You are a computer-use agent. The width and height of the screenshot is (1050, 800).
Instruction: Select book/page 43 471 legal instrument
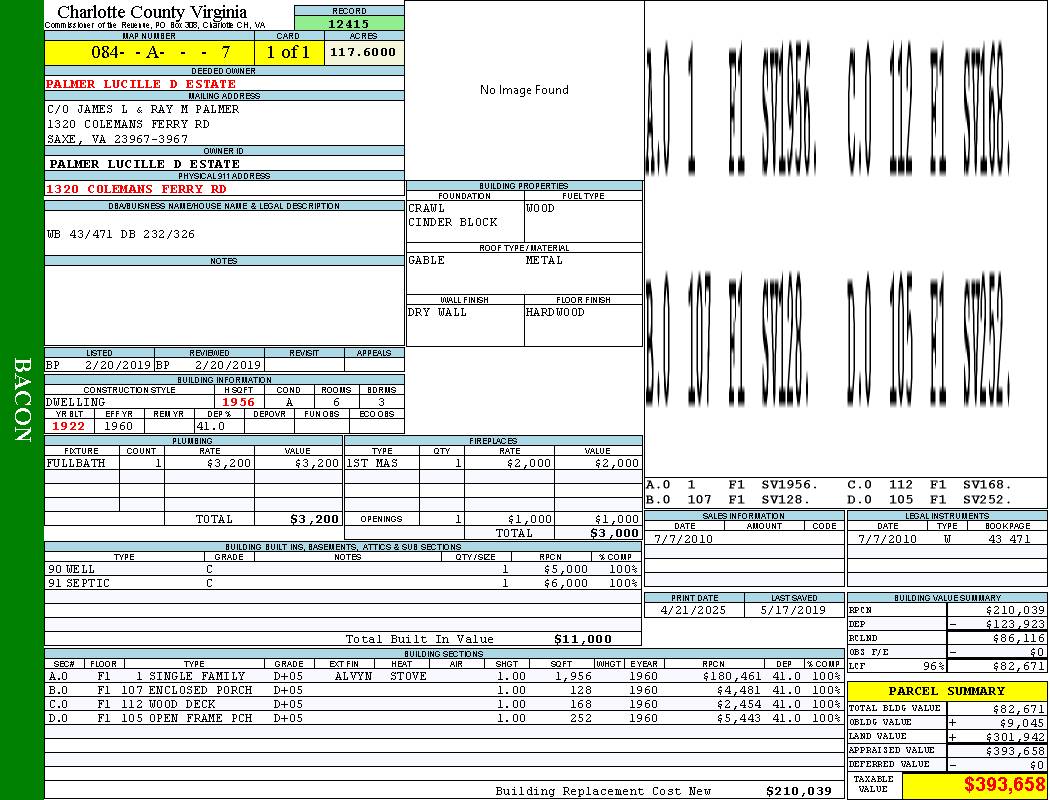coord(1008,539)
